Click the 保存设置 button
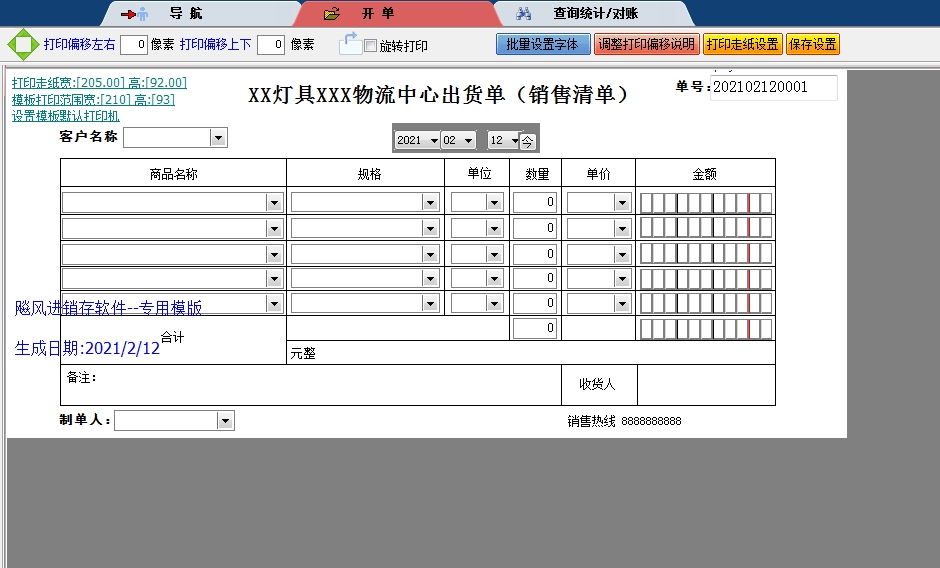 coord(812,44)
